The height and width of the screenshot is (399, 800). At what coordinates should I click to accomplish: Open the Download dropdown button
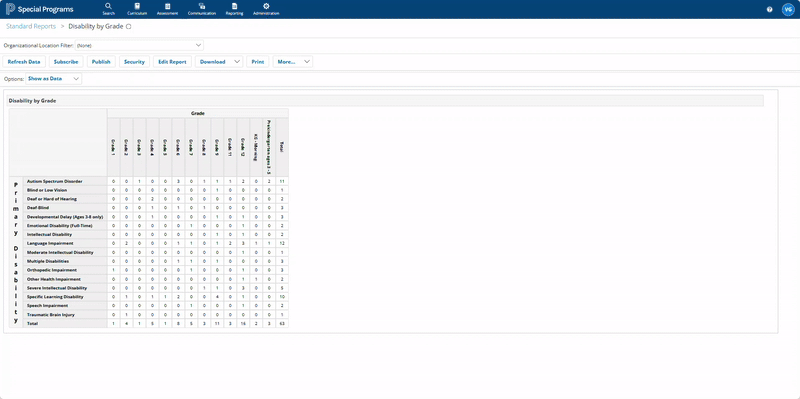pyautogui.click(x=219, y=62)
